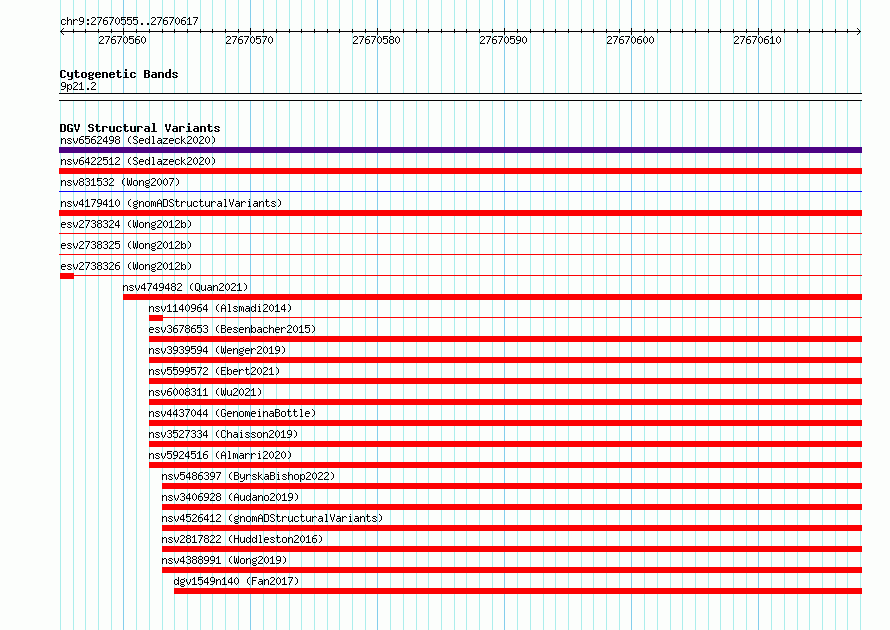This screenshot has width=890, height=630.
Task: Click nsv4388991 (Wong2019) variant label
Action: (x=224, y=560)
